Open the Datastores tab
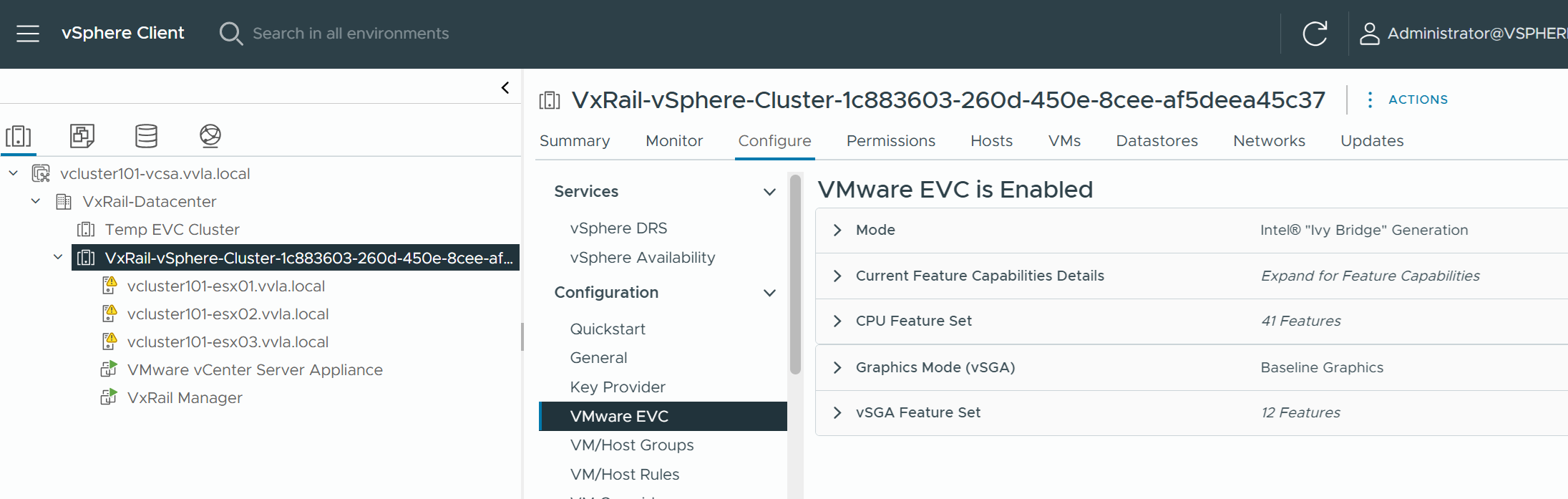 (x=1156, y=141)
